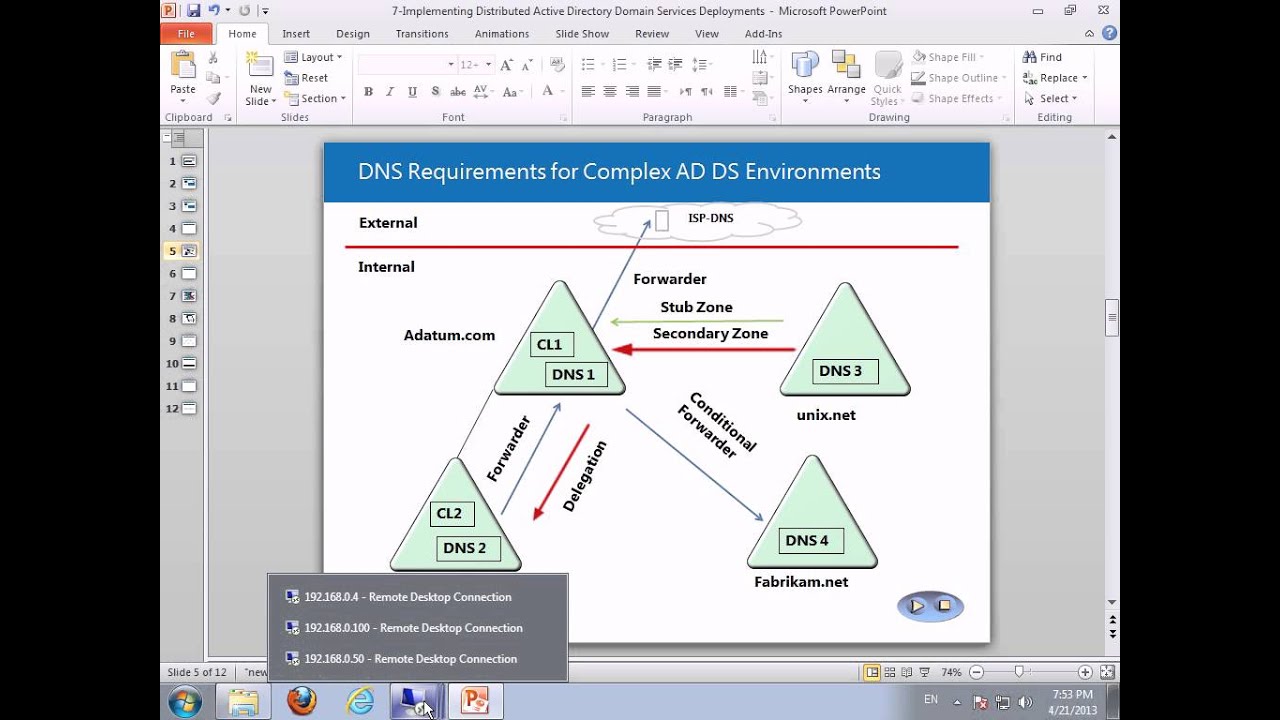The width and height of the screenshot is (1280, 720).
Task: Click the stop action button on slide
Action: tap(944, 605)
